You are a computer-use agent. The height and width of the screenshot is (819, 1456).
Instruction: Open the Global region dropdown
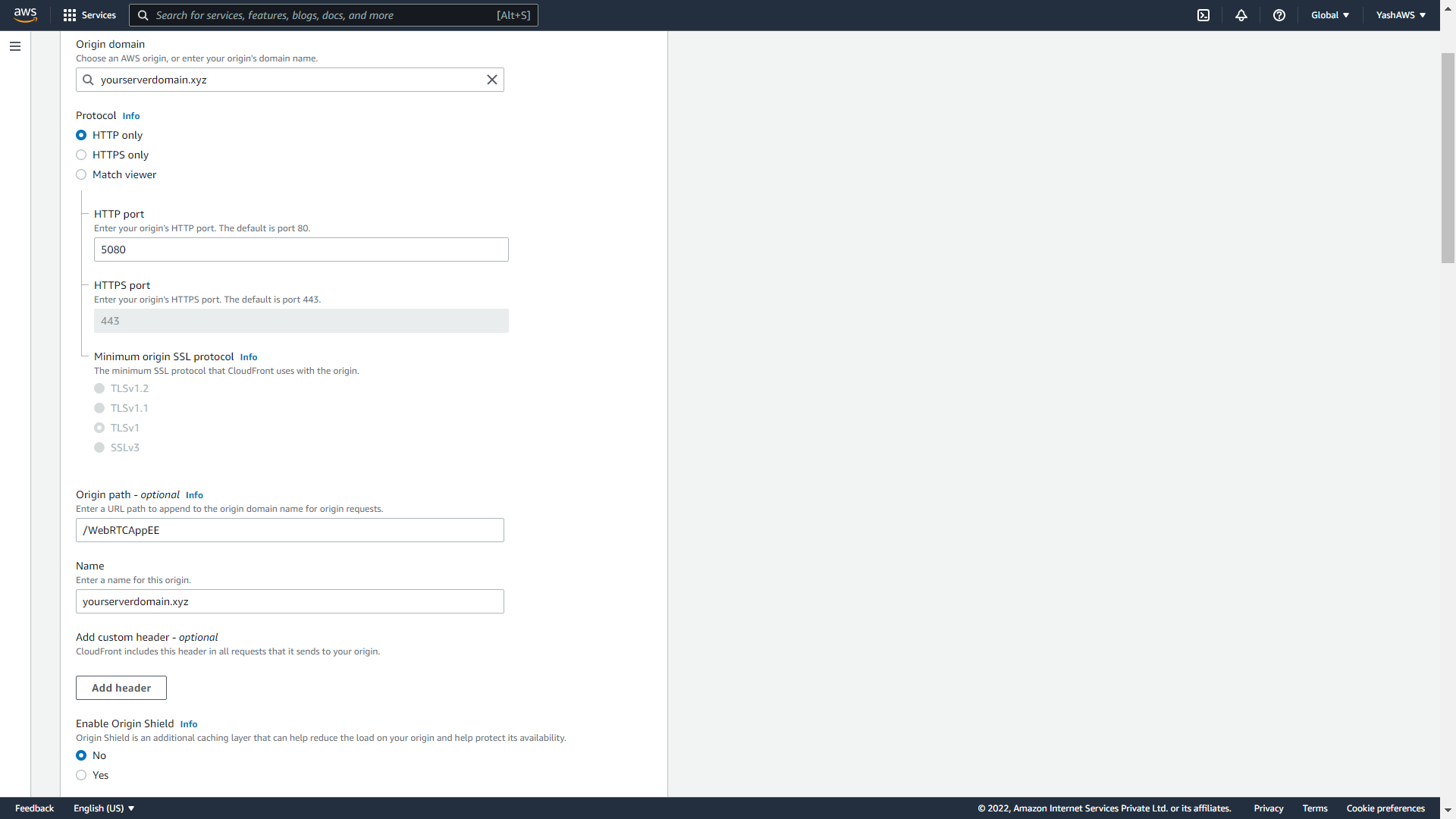coord(1330,15)
